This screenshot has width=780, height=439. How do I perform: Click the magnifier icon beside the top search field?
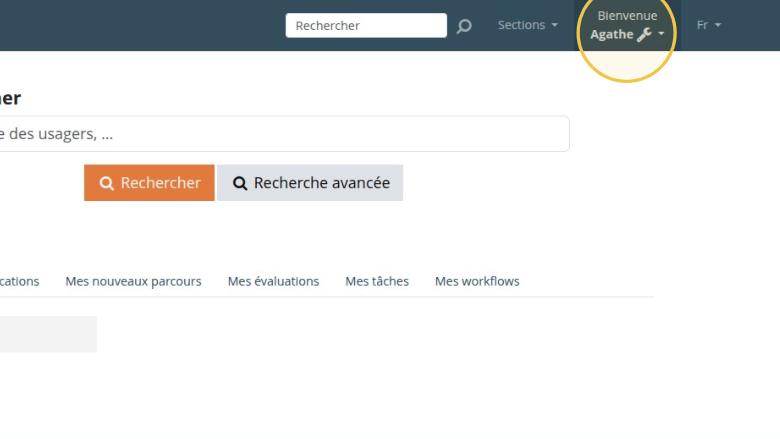(464, 26)
